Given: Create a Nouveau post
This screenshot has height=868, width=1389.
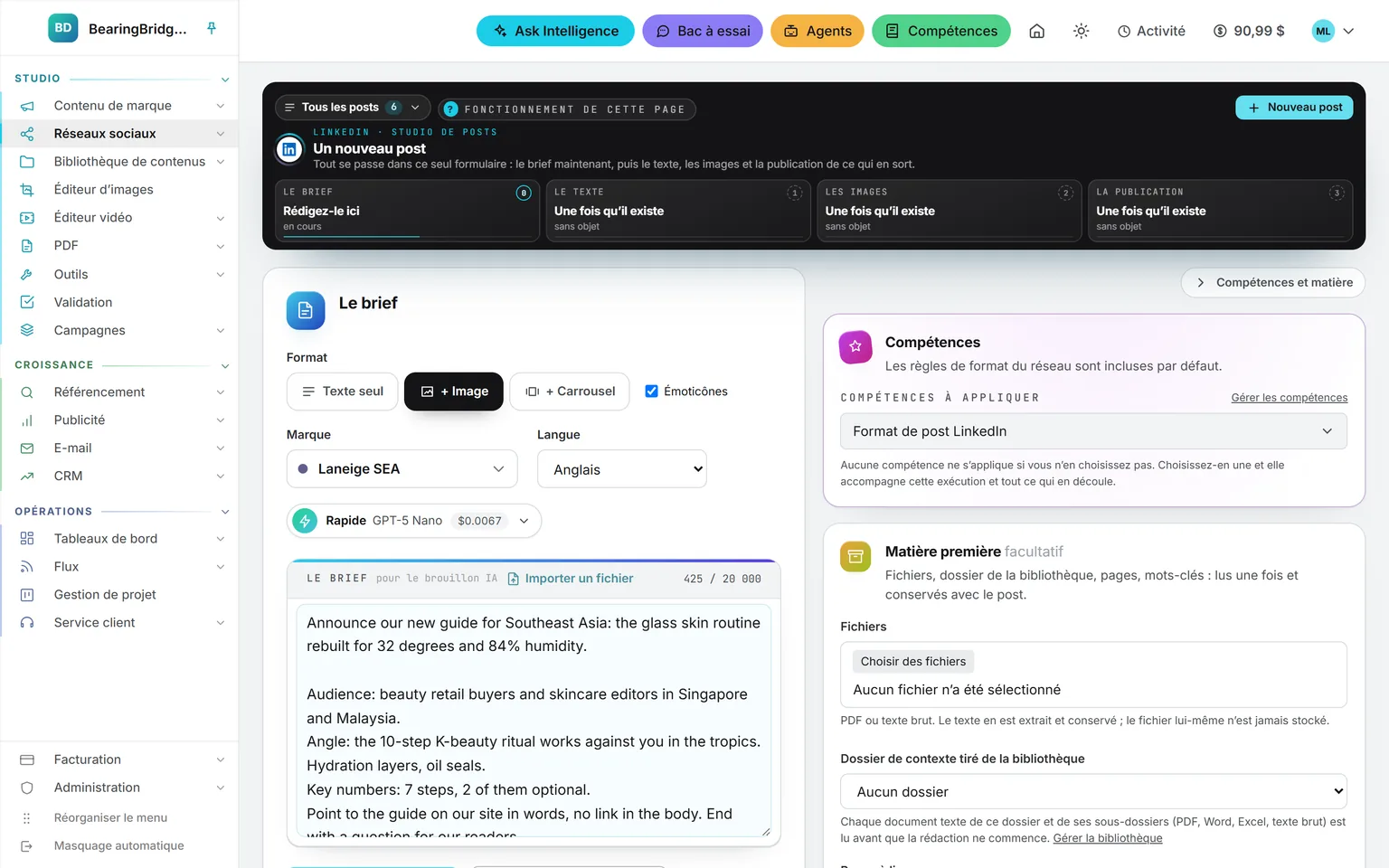Looking at the screenshot, I should click(x=1295, y=108).
